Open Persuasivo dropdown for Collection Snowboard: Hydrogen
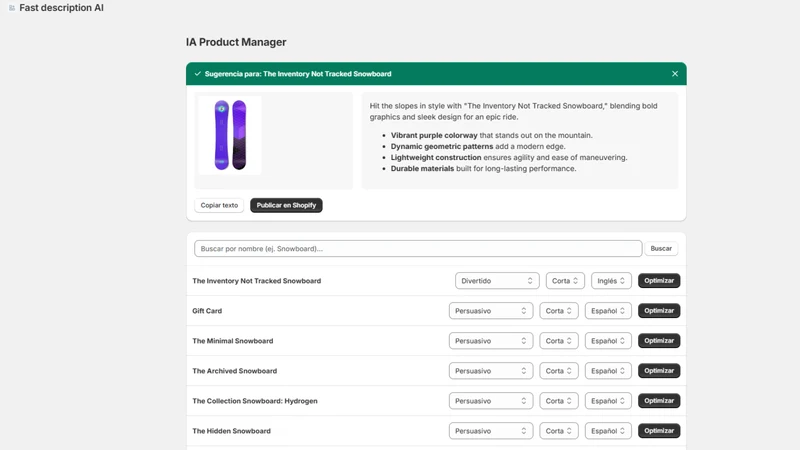 click(x=491, y=401)
